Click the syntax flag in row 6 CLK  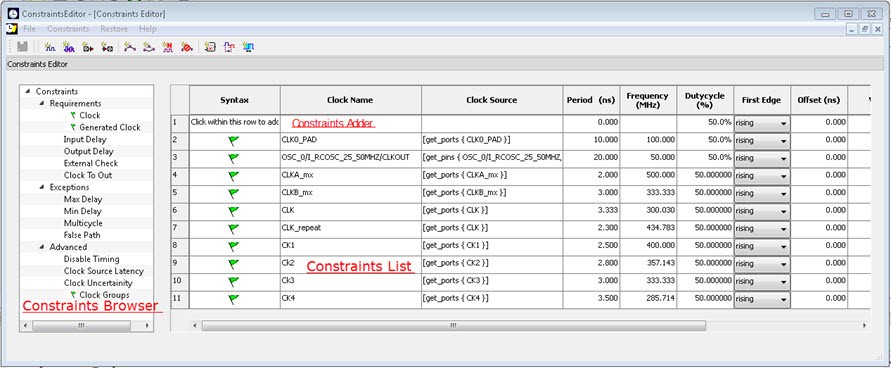(234, 211)
